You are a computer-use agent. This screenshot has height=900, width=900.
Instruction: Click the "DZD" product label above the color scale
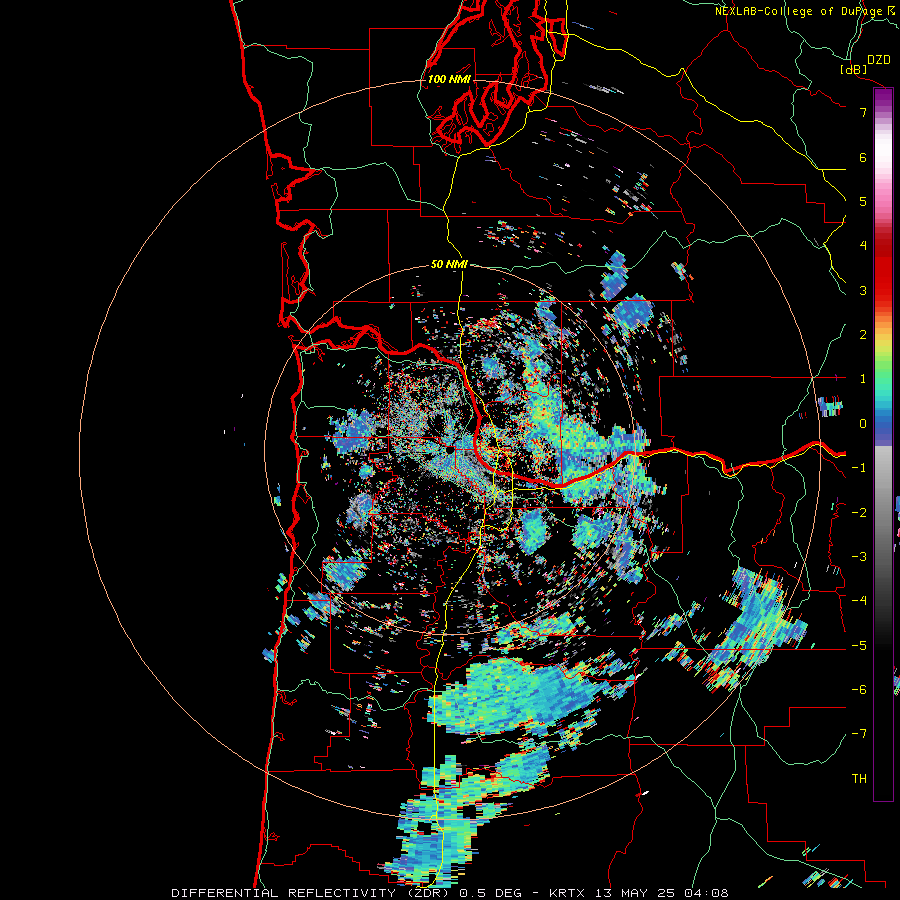click(x=879, y=60)
